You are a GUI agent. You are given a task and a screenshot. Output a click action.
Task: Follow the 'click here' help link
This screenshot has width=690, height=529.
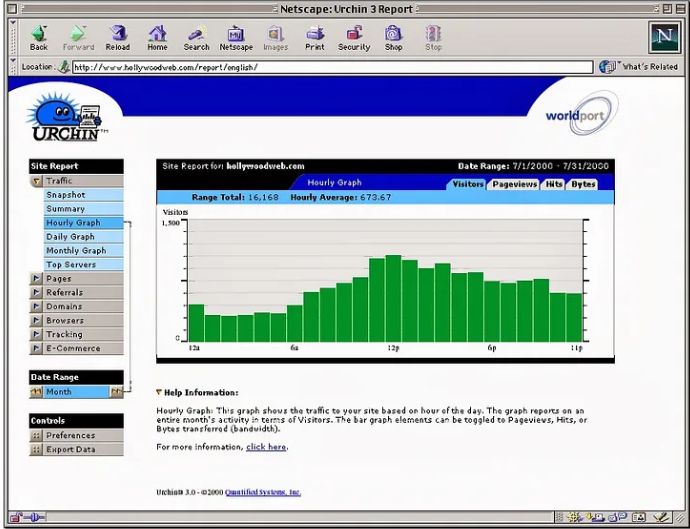(x=266, y=447)
